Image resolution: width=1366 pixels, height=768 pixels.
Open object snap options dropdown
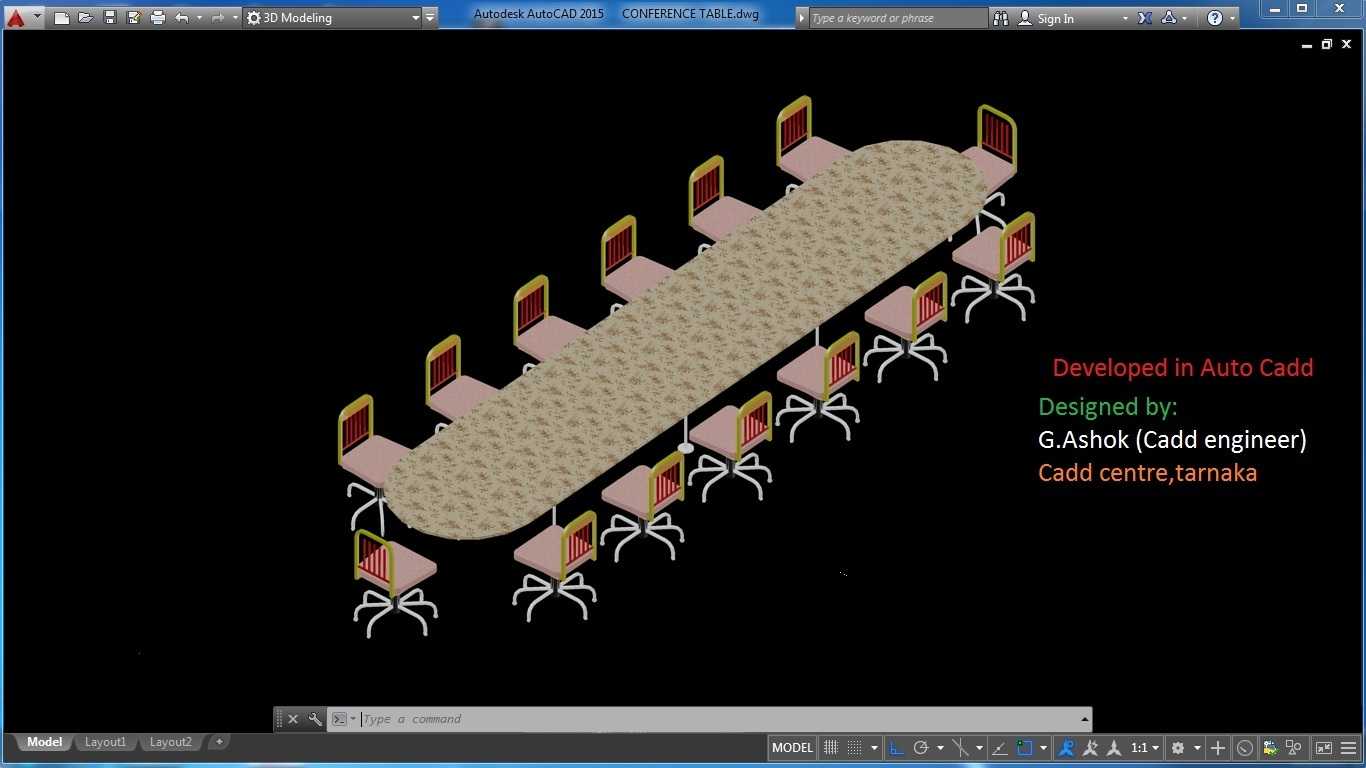click(1043, 748)
